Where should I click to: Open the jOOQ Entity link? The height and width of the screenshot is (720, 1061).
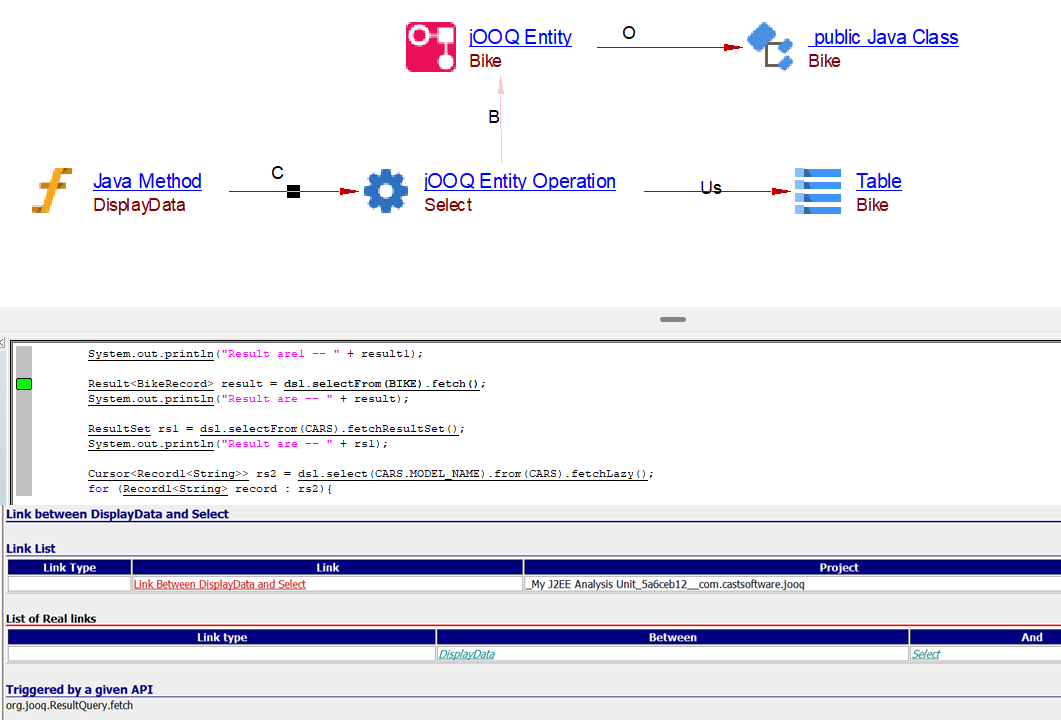coord(520,37)
